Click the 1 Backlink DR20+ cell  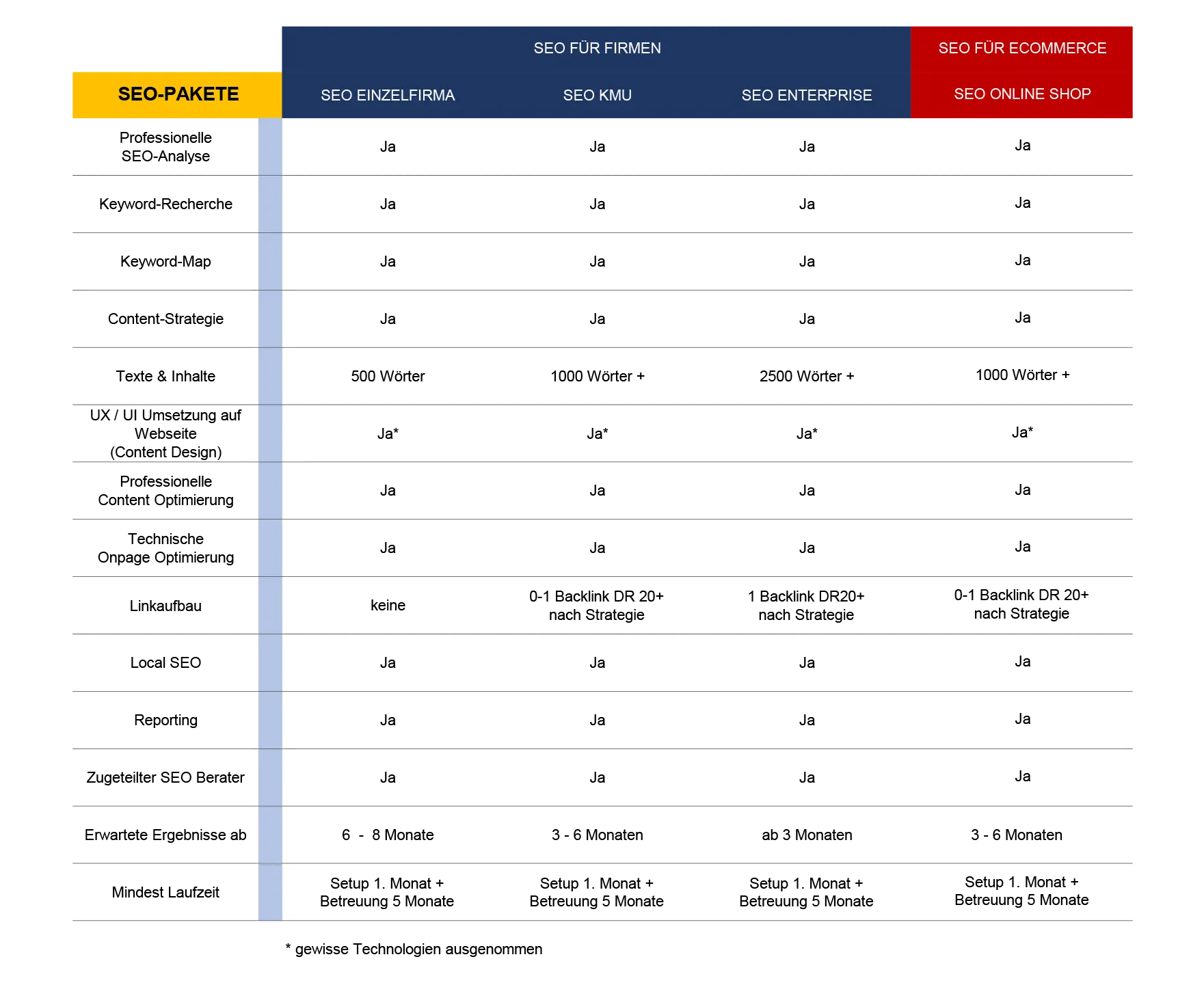pyautogui.click(x=806, y=606)
